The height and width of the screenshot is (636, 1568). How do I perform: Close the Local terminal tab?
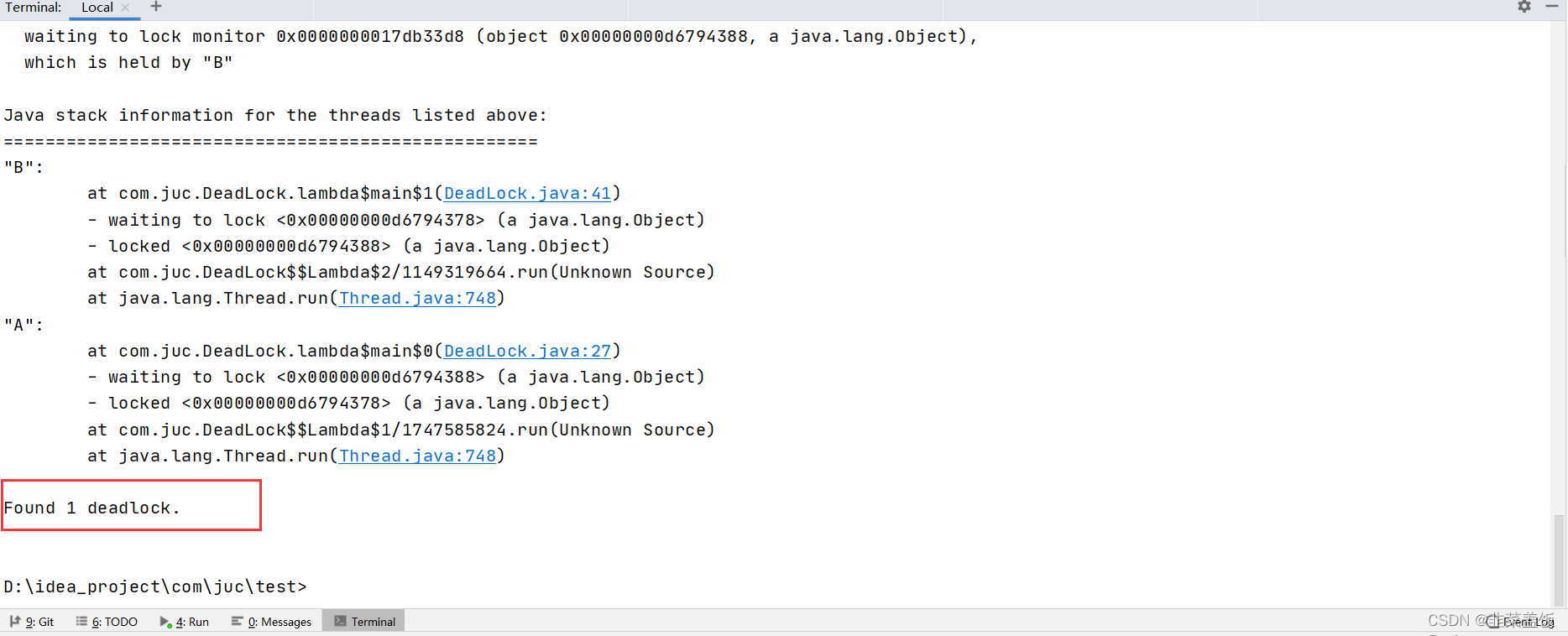125,8
